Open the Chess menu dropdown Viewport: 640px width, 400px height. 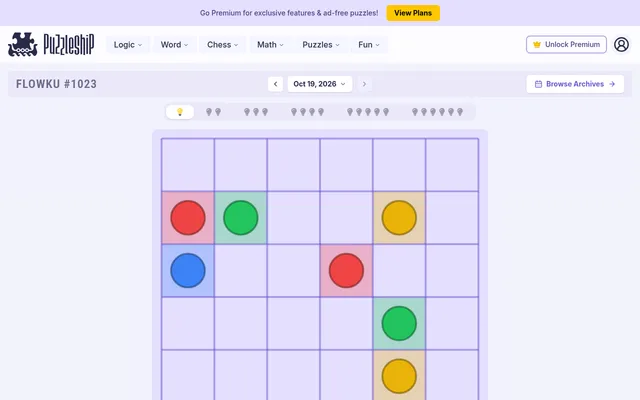222,44
